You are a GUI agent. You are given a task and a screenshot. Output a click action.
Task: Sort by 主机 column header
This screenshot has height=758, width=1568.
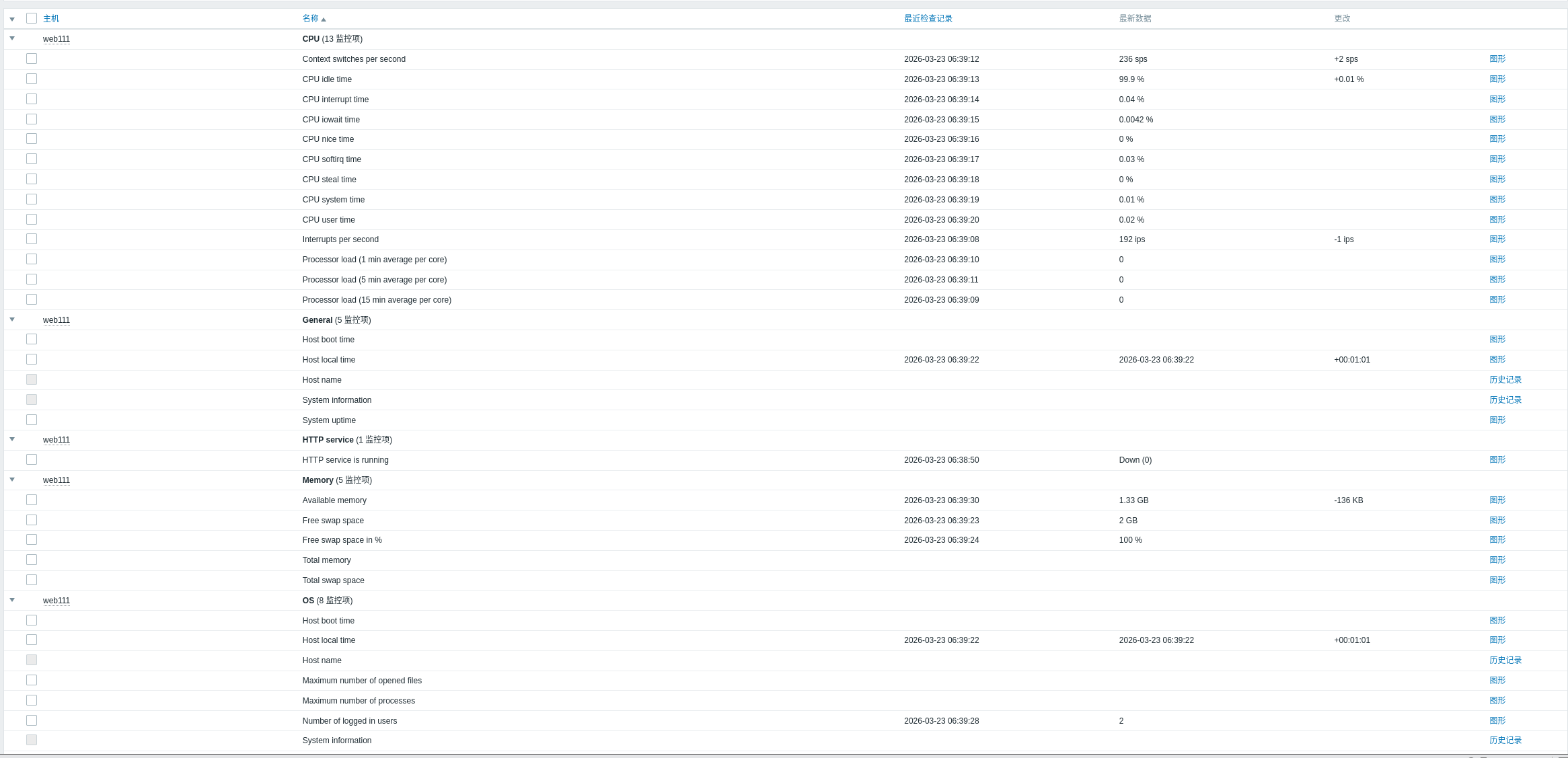pos(51,19)
